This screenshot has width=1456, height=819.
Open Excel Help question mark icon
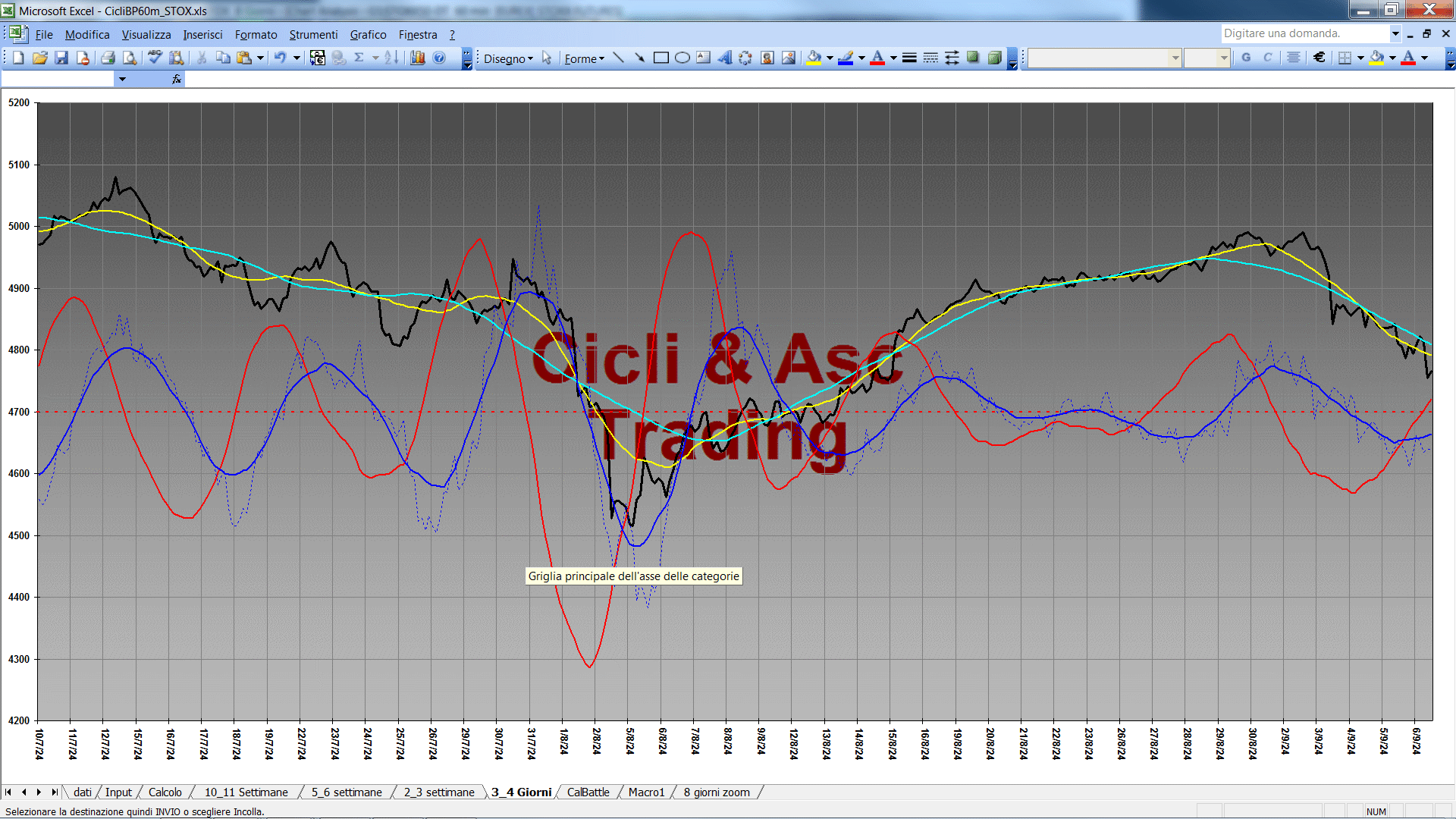[x=439, y=58]
